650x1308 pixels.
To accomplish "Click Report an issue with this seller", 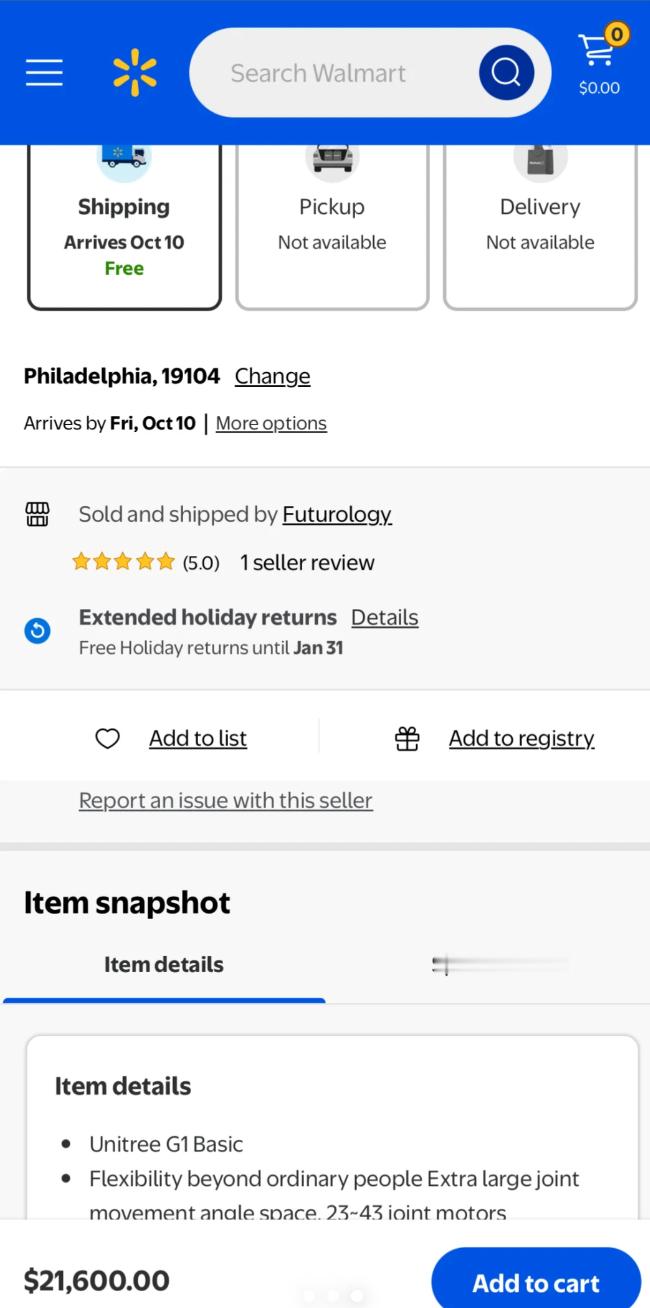I will pyautogui.click(x=226, y=800).
